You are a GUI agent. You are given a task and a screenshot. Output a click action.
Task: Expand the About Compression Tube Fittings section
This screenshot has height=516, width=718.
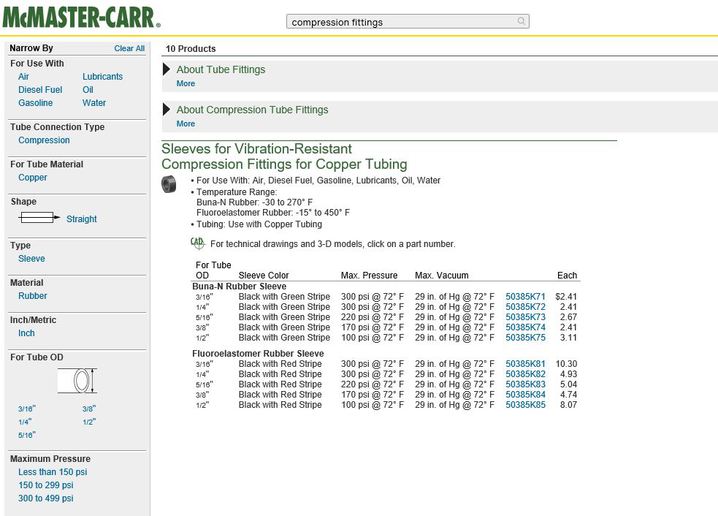(x=167, y=109)
